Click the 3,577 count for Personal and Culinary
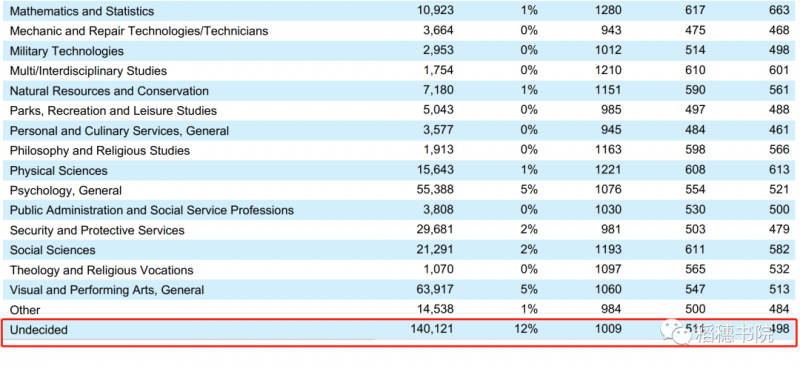Viewport: 800px width, 369px height. click(x=438, y=130)
